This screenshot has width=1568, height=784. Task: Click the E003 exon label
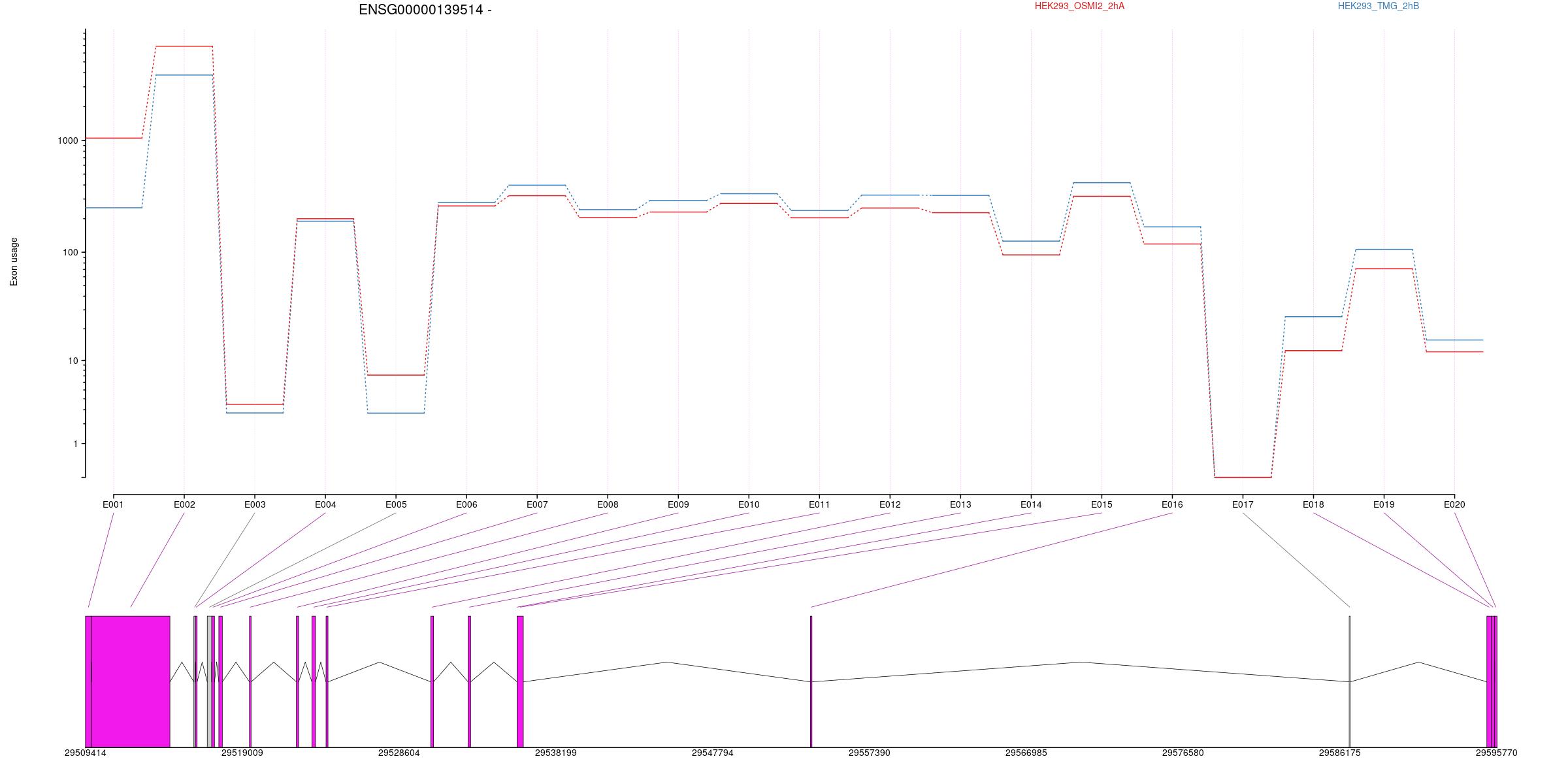[255, 504]
